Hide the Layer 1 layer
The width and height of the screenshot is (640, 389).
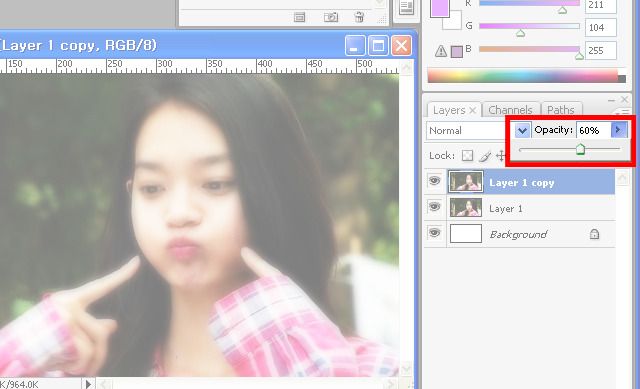[x=434, y=207]
